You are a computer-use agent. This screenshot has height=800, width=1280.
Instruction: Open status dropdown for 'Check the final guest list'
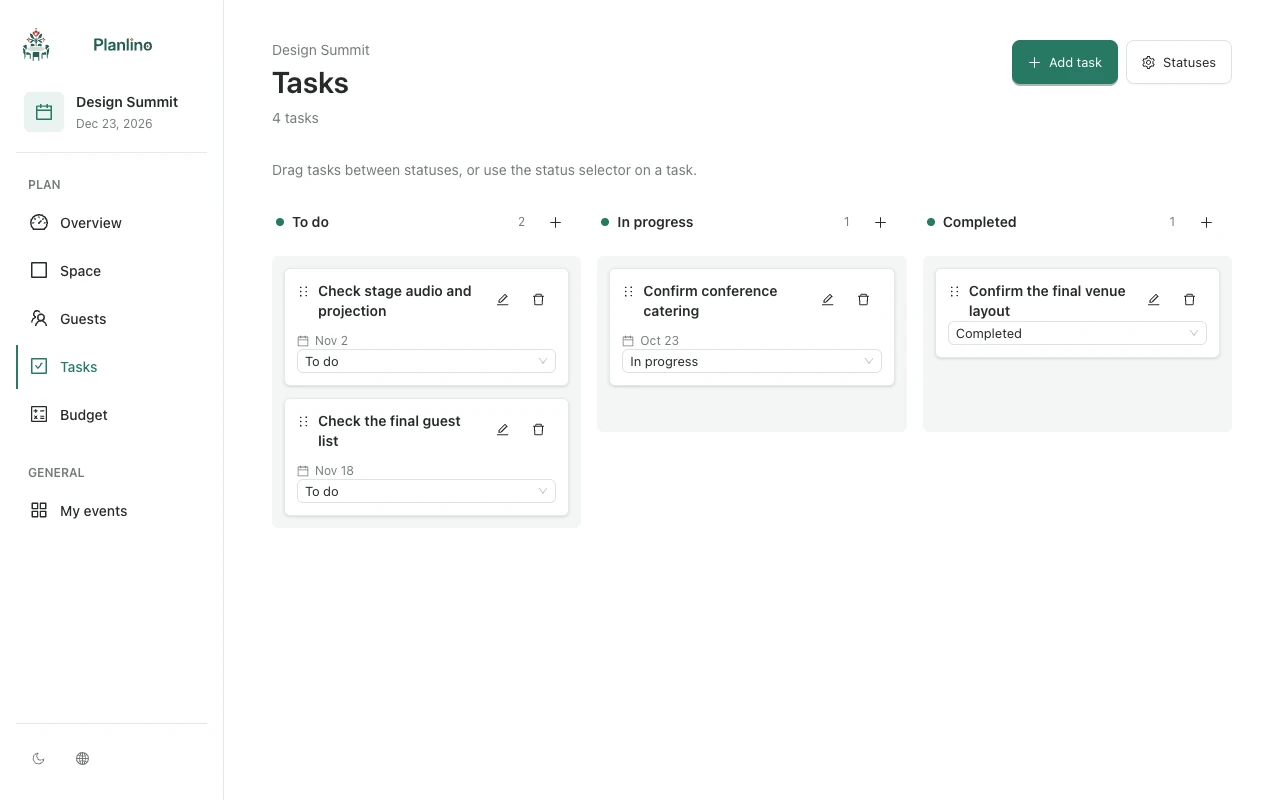[x=426, y=492]
